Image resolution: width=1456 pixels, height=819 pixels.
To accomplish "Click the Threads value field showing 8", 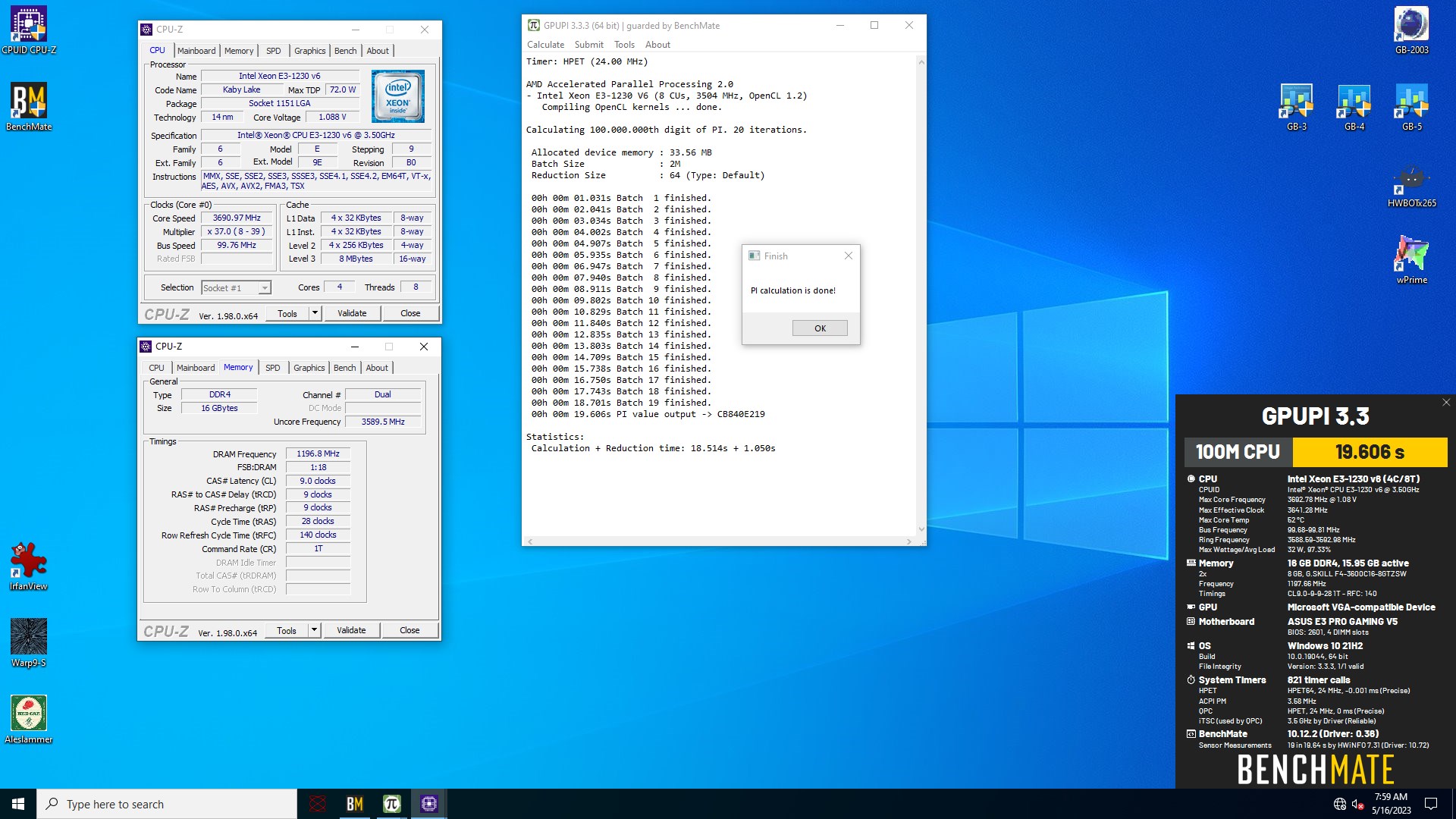I will (416, 287).
